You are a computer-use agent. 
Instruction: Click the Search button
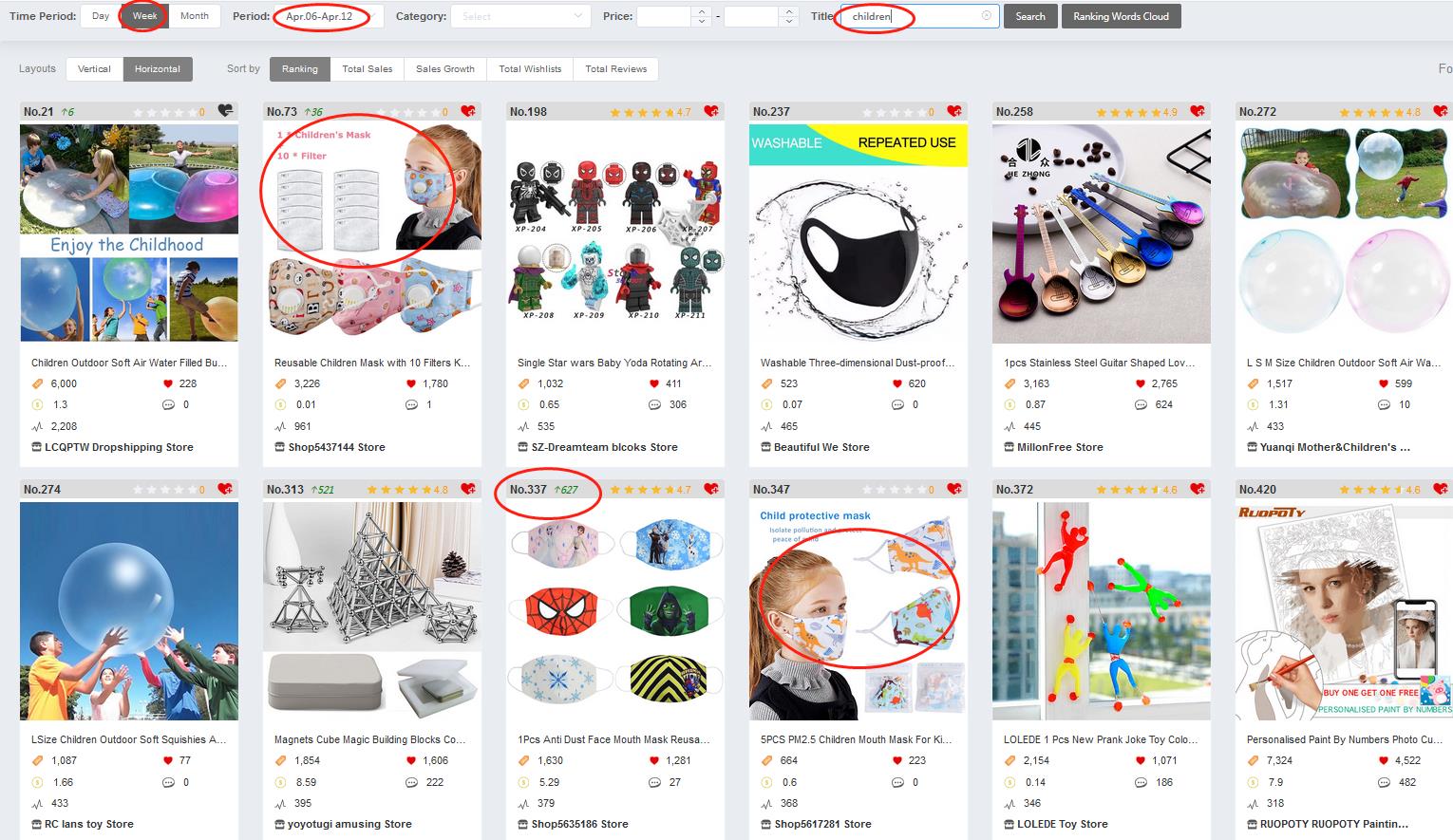coord(1030,16)
